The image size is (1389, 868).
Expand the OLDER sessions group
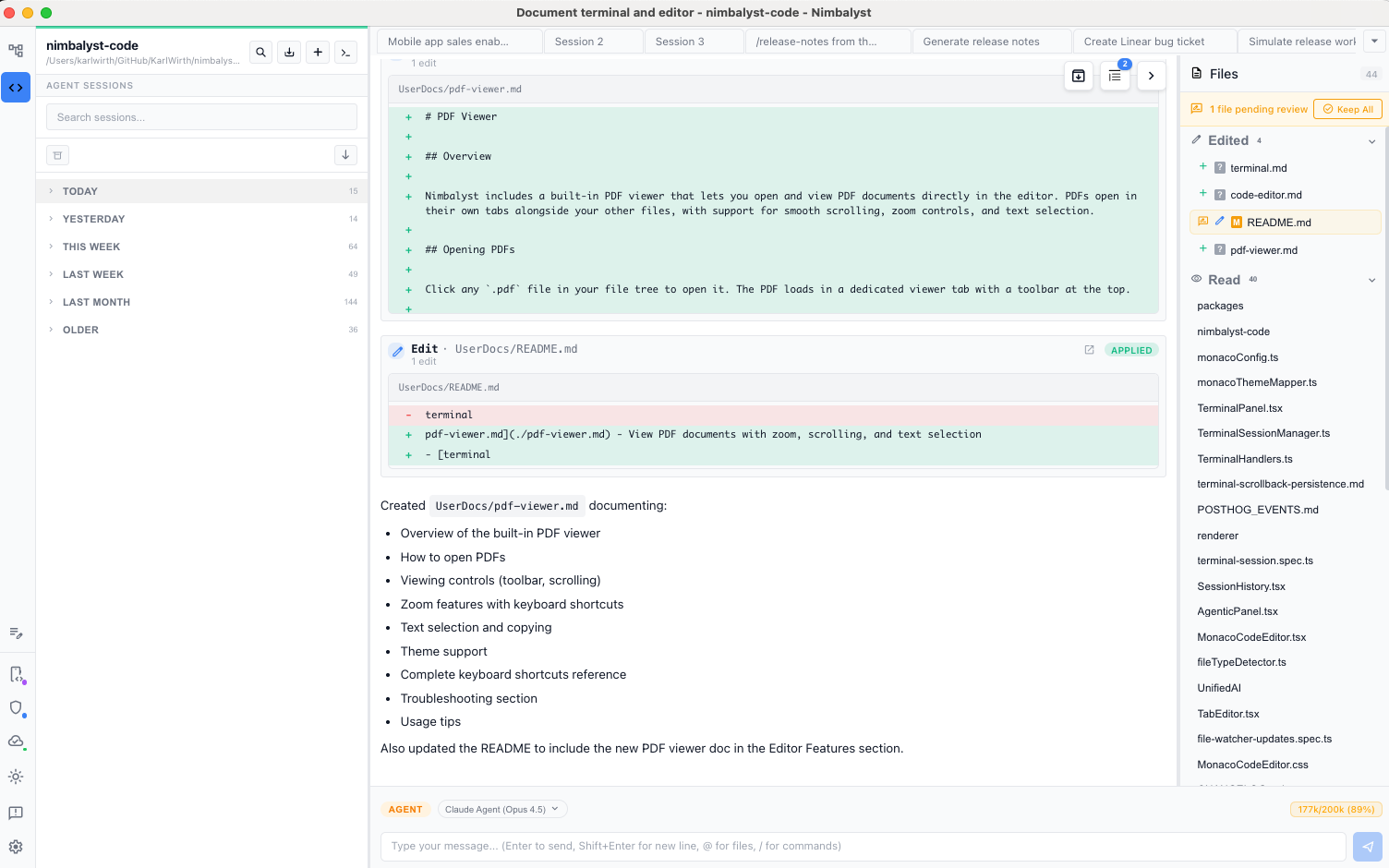[201, 330]
